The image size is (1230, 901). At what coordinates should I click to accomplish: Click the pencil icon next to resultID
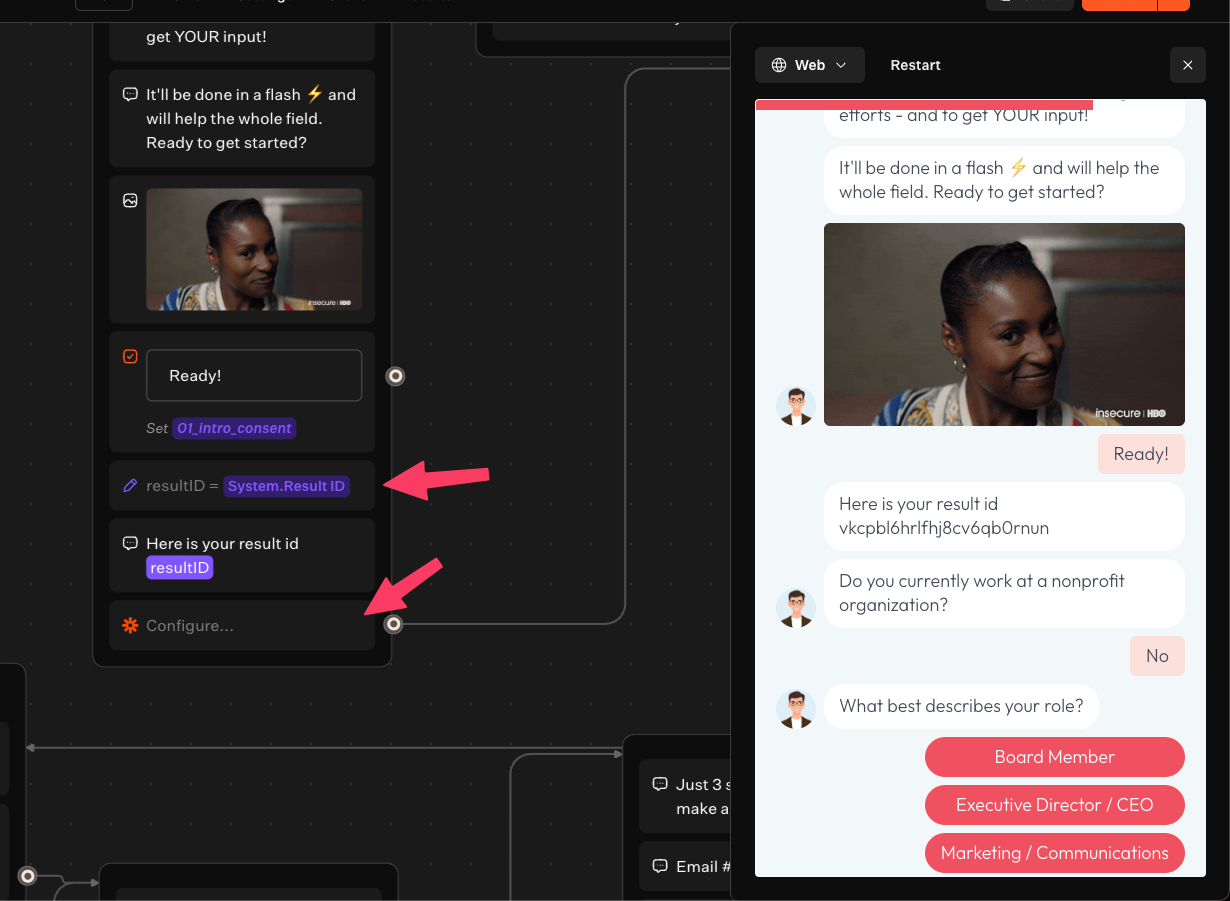(x=130, y=486)
